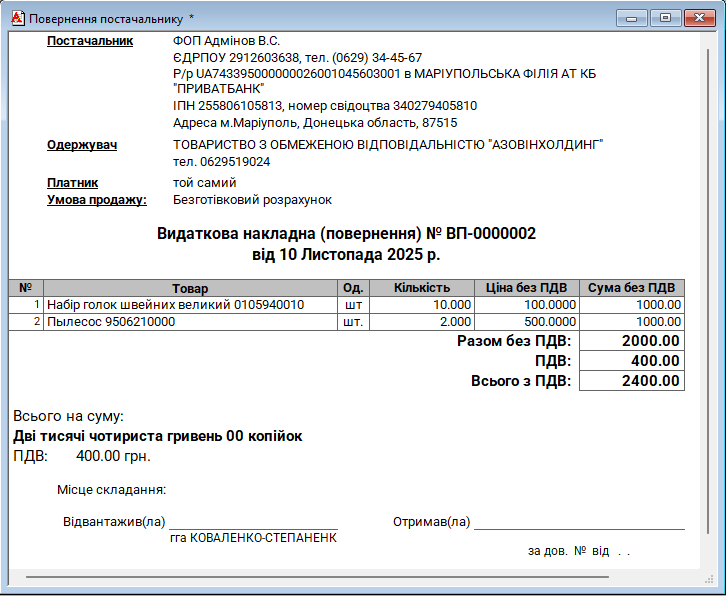Image resolution: width=726 pixels, height=596 pixels.
Task: Select the Ціна без ПДВ header cell
Action: 526,288
